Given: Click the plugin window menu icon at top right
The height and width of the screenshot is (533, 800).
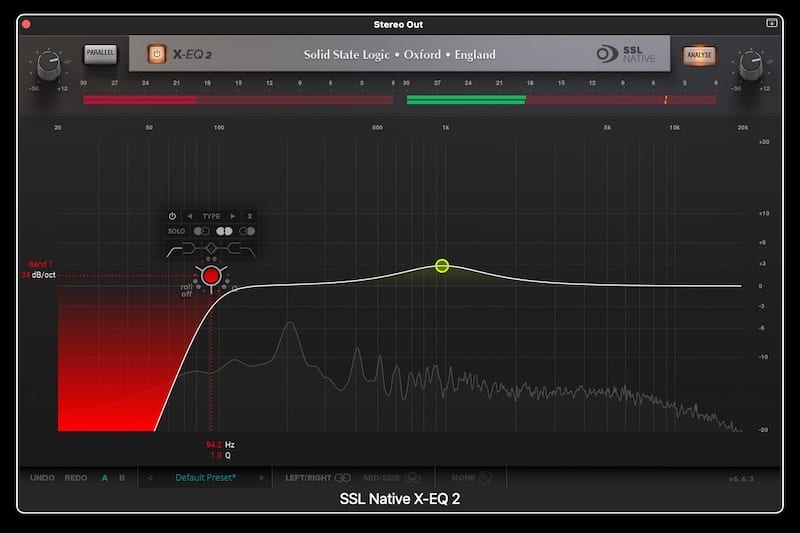Looking at the screenshot, I should 771,23.
